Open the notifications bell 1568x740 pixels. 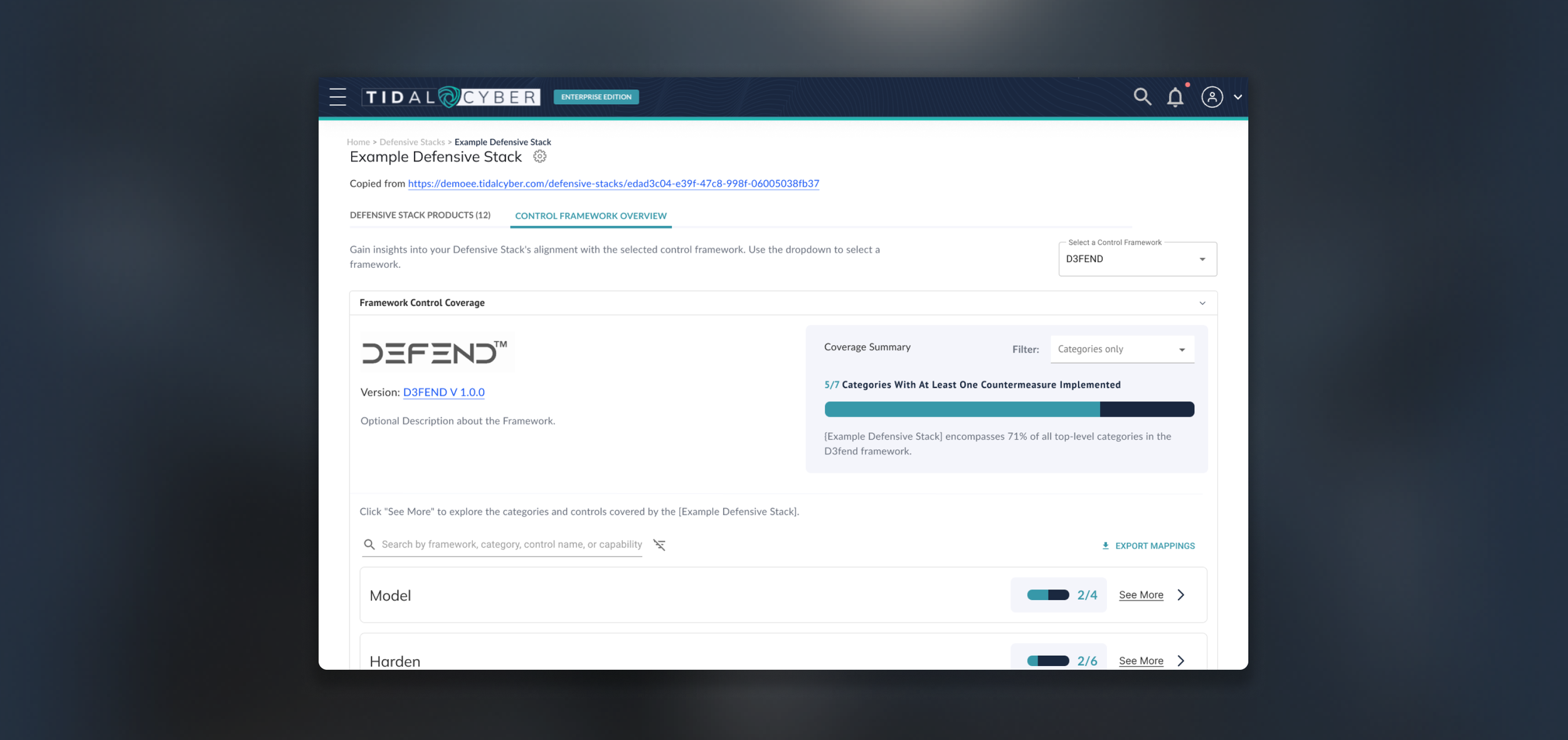pyautogui.click(x=1175, y=97)
